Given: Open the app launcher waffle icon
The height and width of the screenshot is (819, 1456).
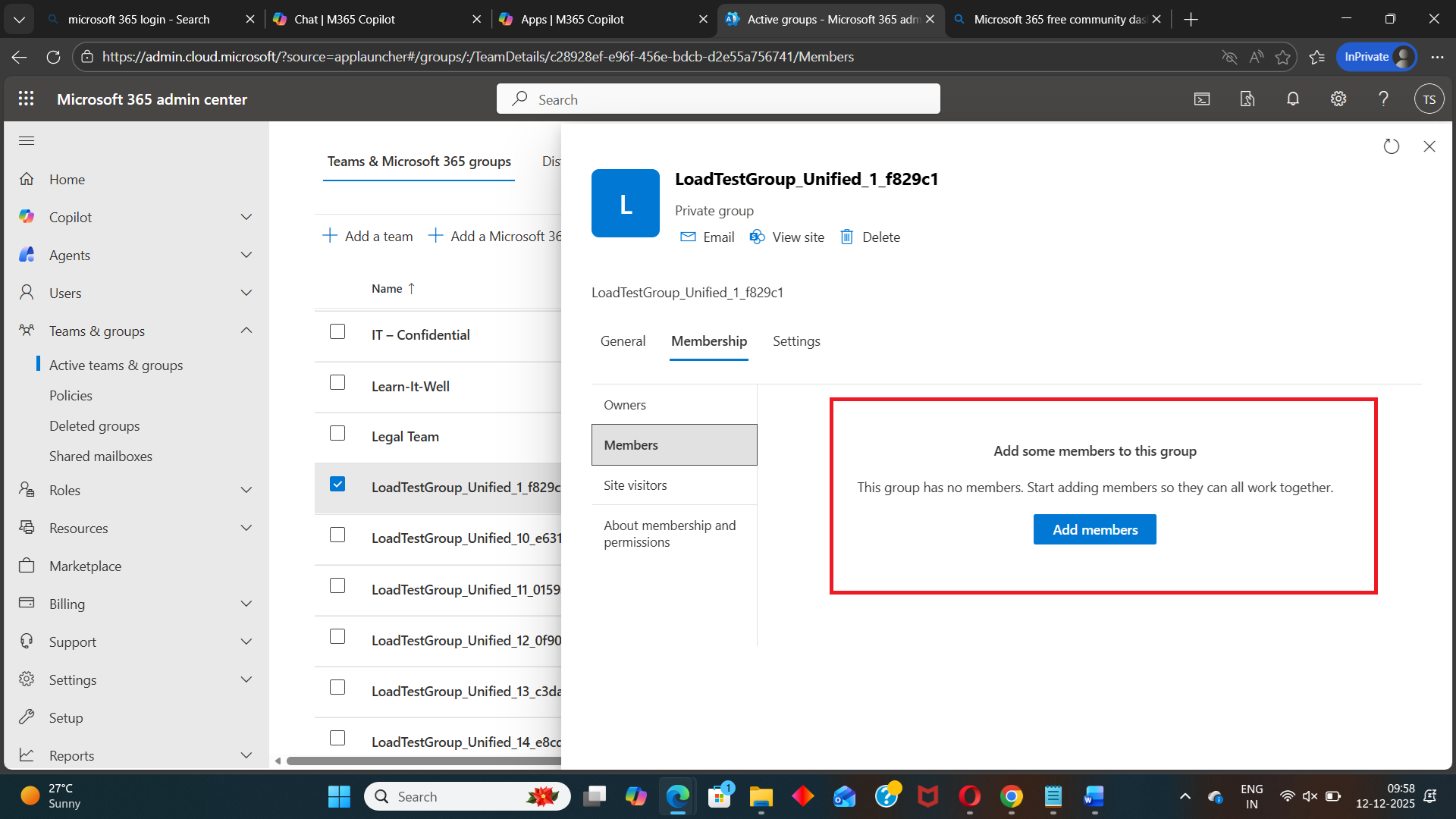Looking at the screenshot, I should [27, 99].
